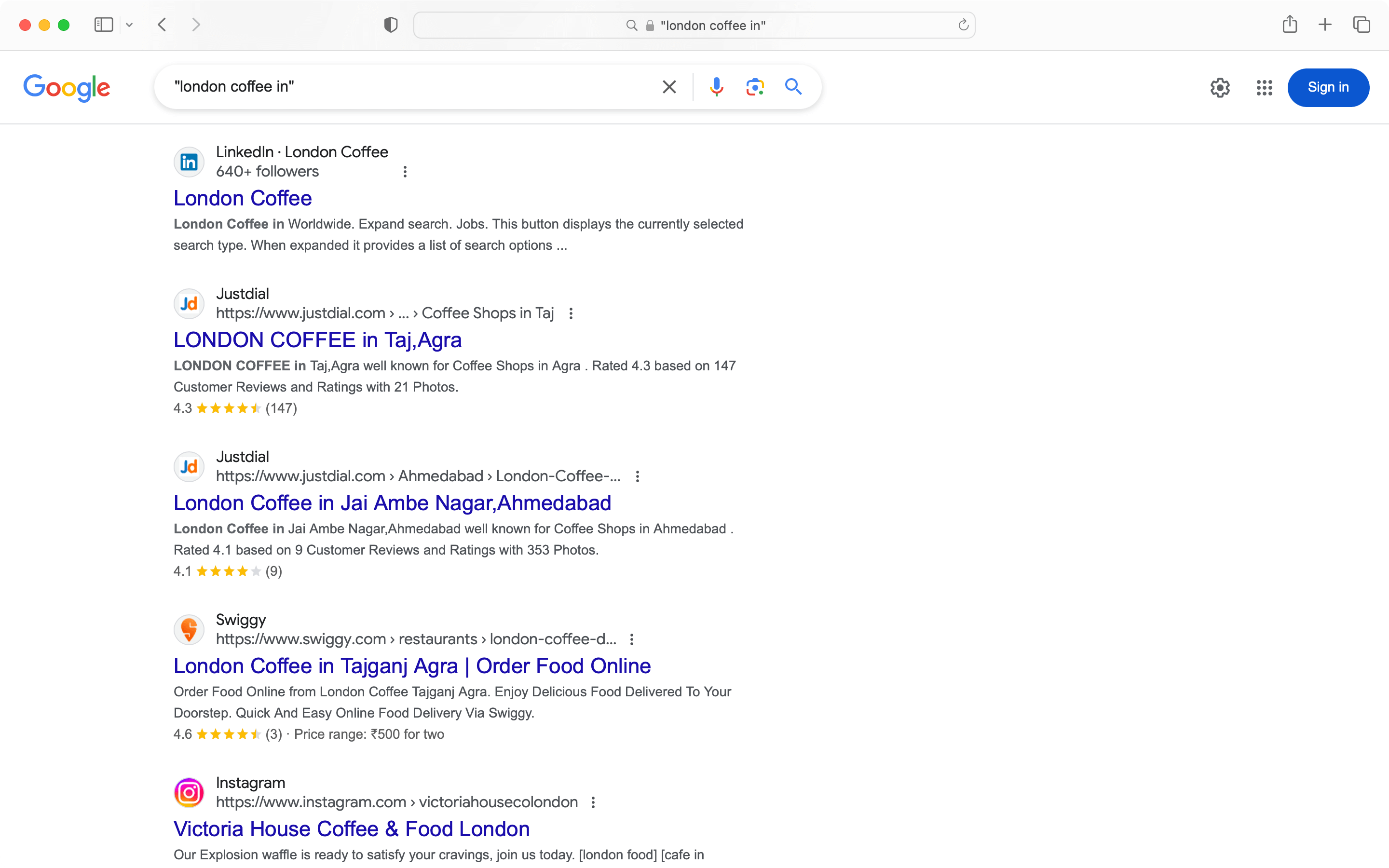1389x868 pixels.
Task: Open more options for LinkedIn result
Action: click(405, 172)
